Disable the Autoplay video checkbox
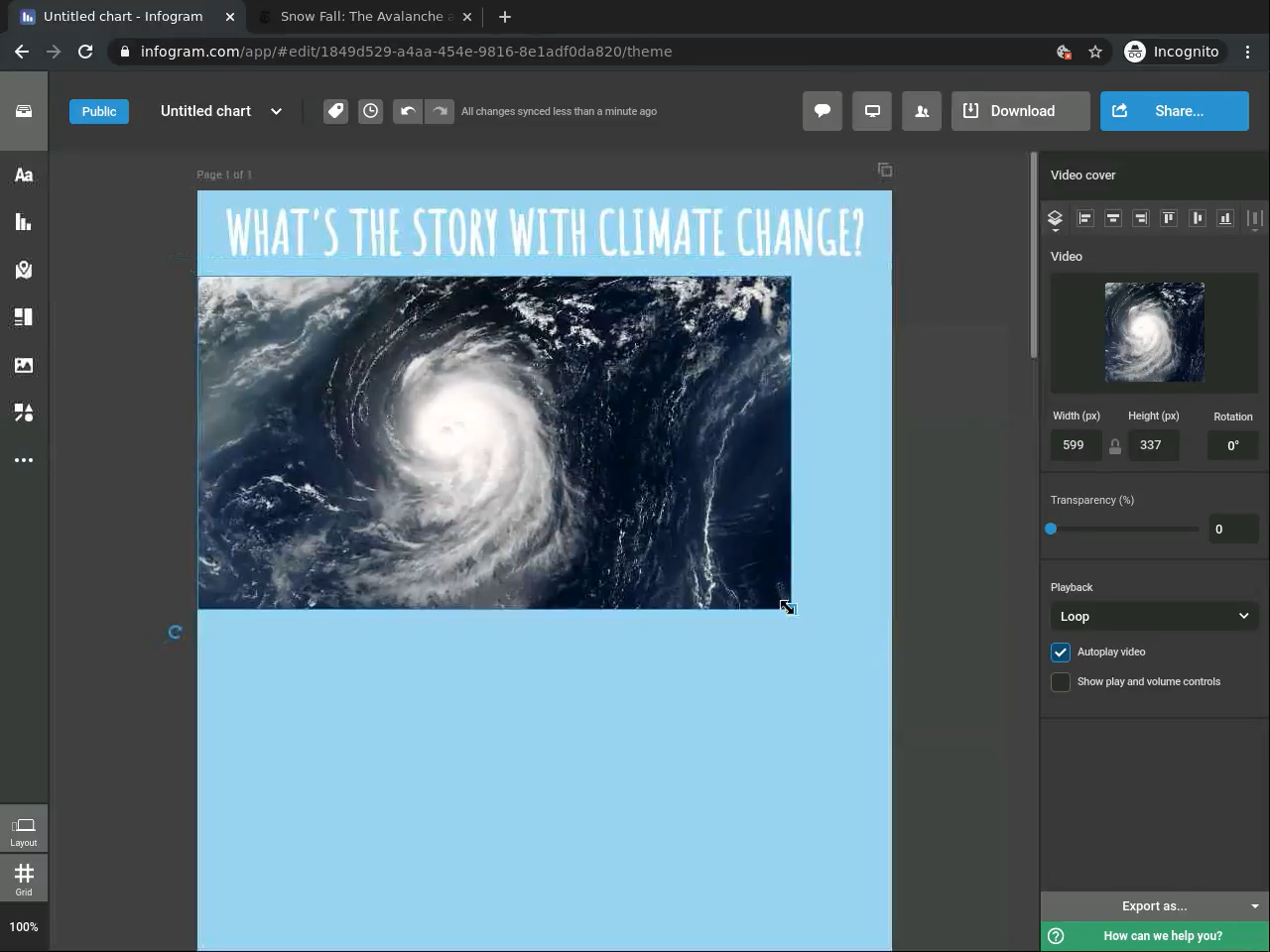This screenshot has width=1270, height=952. tap(1061, 652)
